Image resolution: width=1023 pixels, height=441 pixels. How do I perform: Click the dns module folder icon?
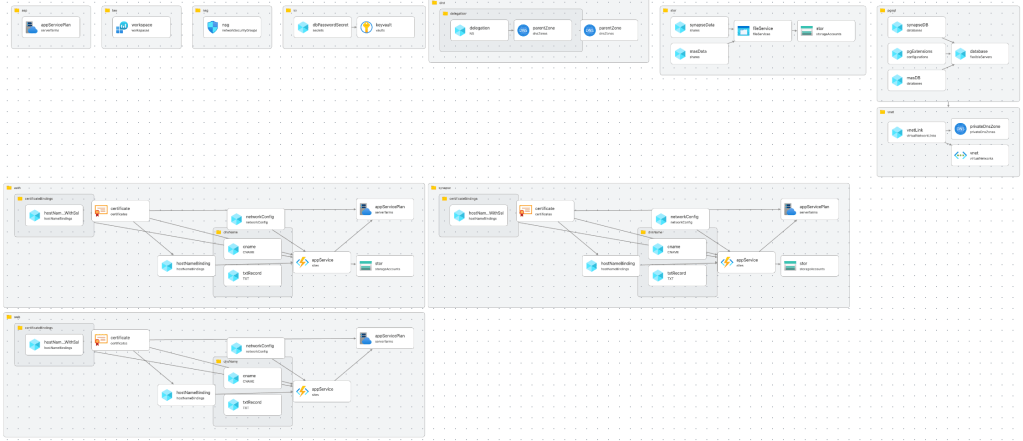tap(433, 3)
